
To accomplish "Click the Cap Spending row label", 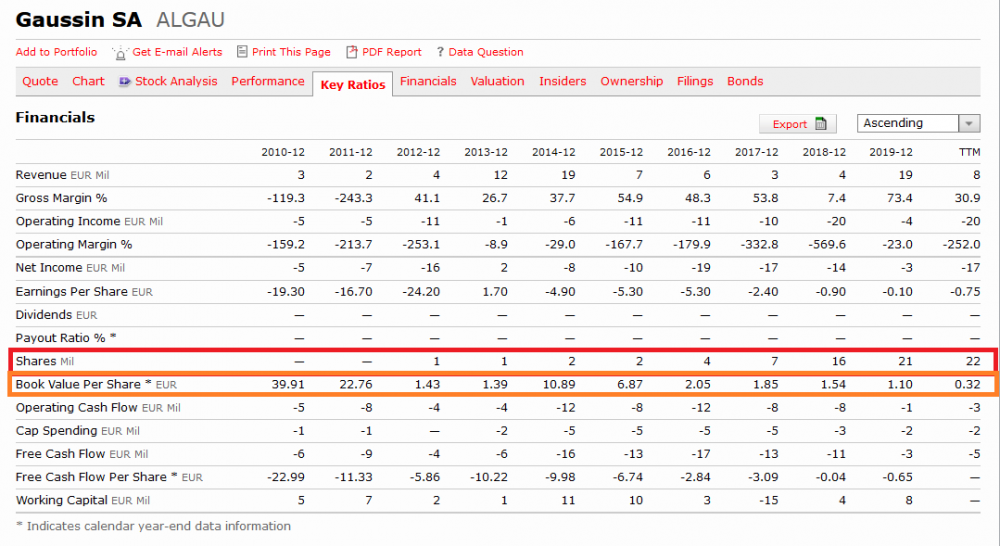I will [x=78, y=431].
